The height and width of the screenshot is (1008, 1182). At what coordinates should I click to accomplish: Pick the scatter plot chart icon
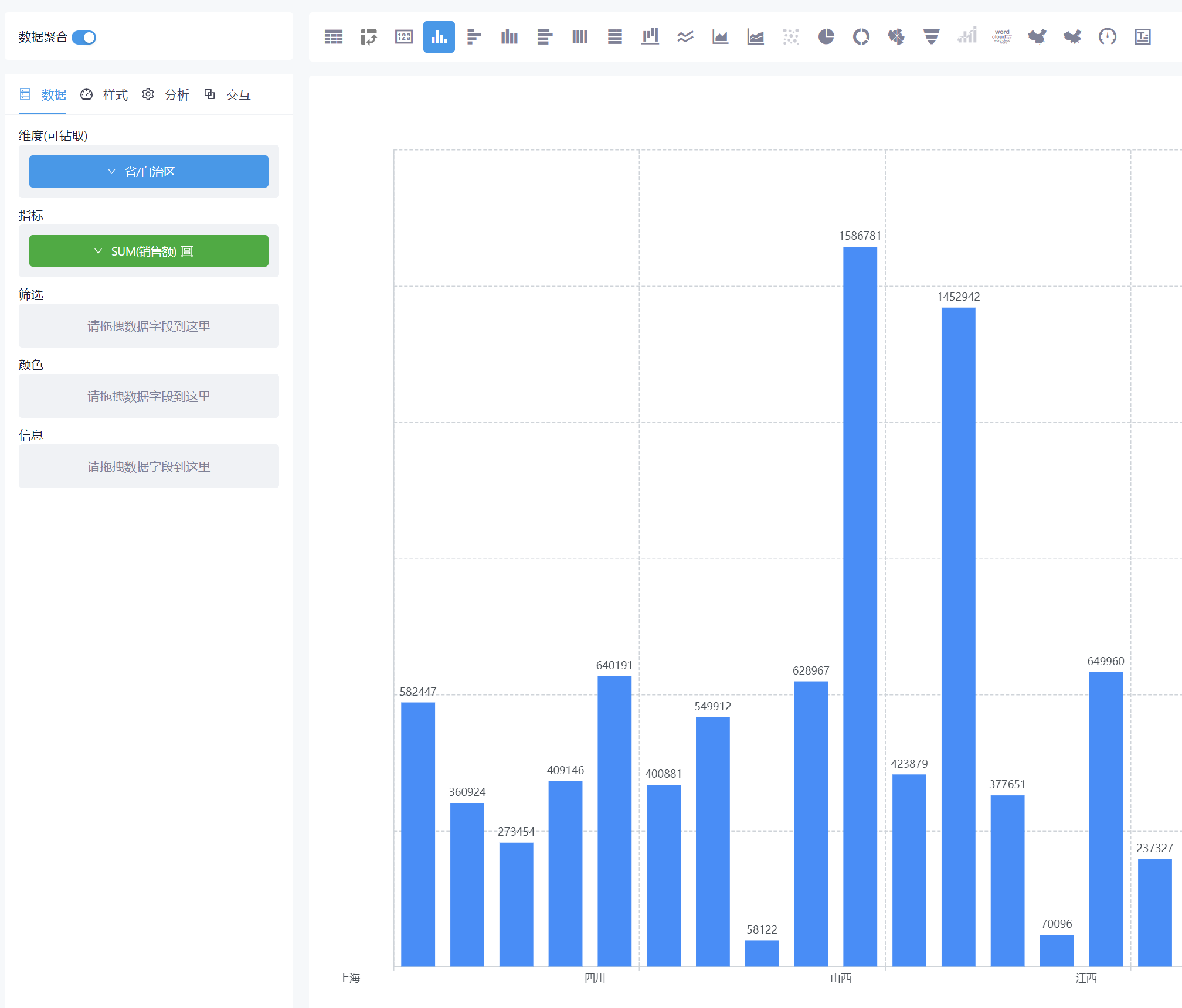point(791,37)
